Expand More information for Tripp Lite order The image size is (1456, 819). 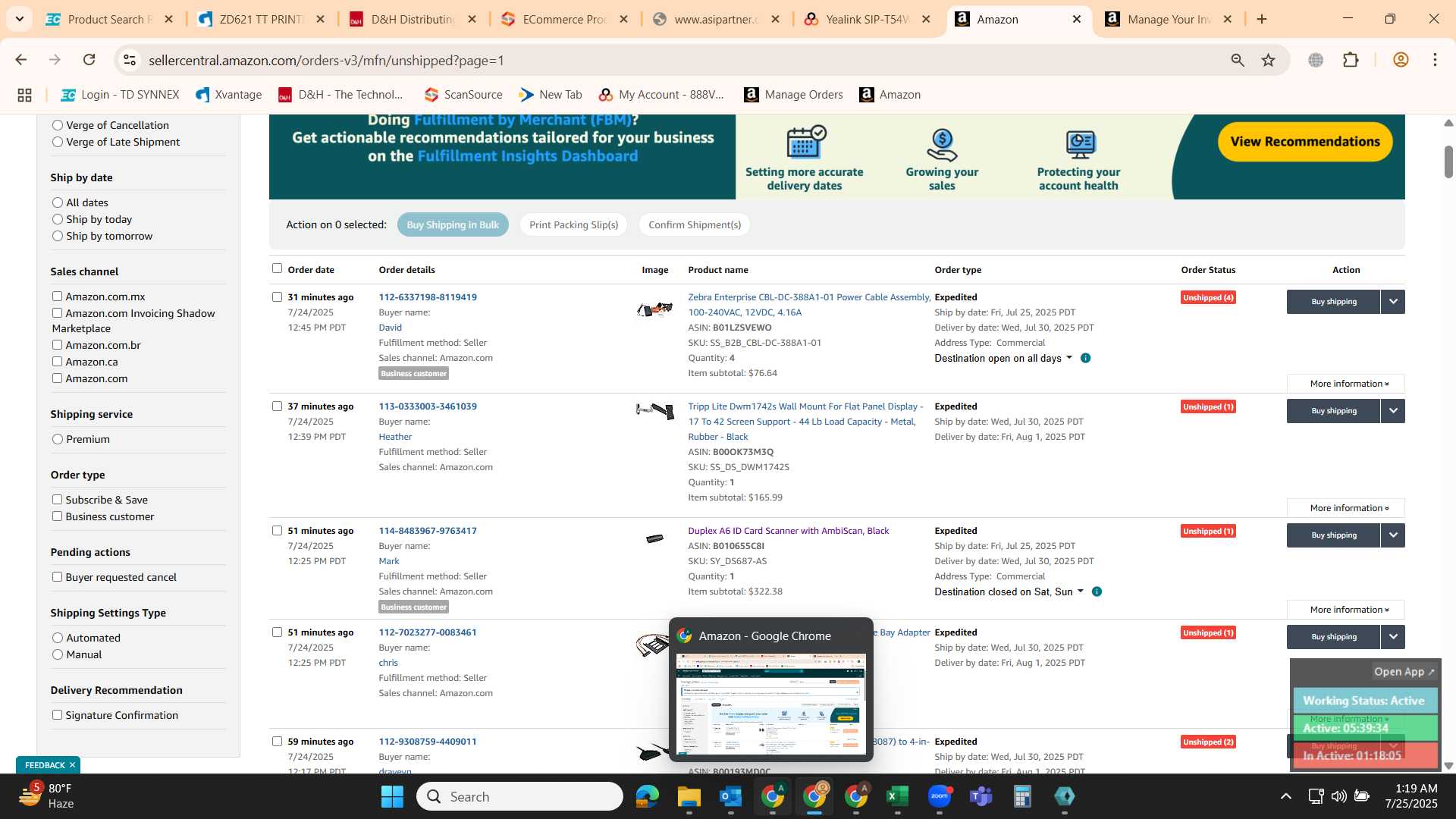click(x=1346, y=508)
